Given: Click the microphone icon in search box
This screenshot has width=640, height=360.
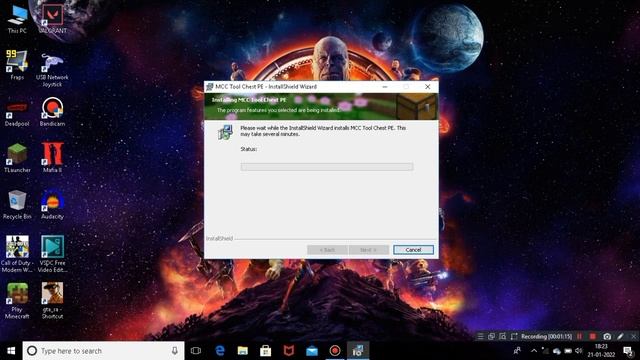Looking at the screenshot, I should tap(175, 351).
